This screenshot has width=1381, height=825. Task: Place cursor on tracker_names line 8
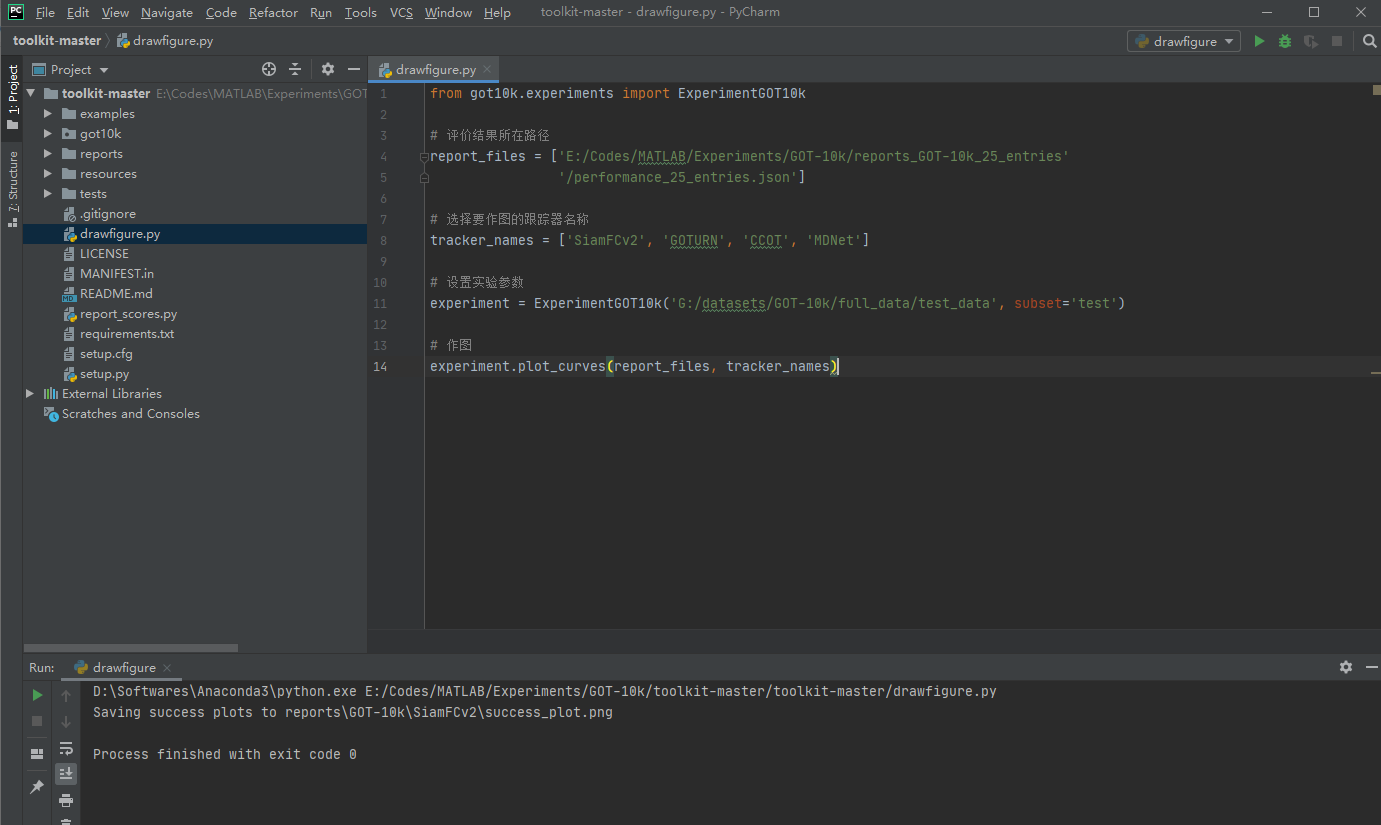point(649,240)
